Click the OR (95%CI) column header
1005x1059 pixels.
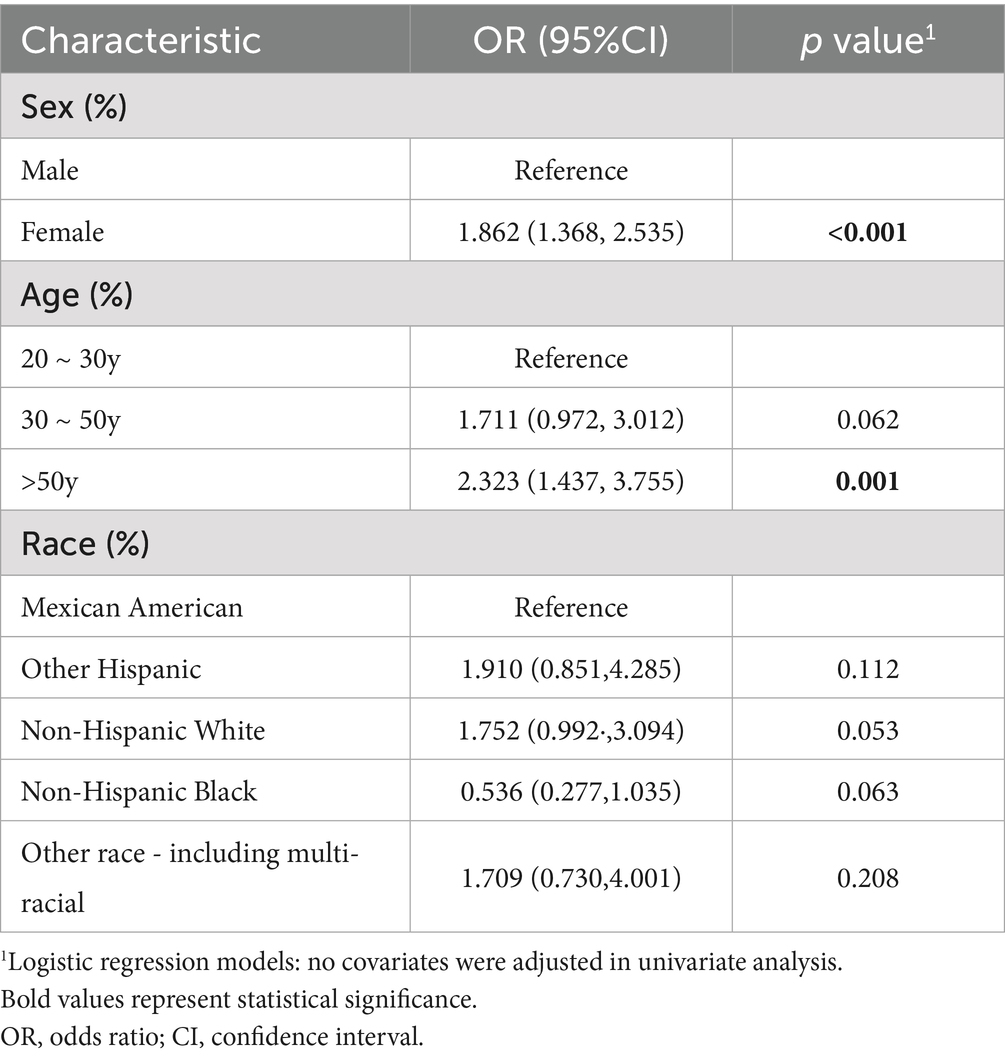click(571, 41)
